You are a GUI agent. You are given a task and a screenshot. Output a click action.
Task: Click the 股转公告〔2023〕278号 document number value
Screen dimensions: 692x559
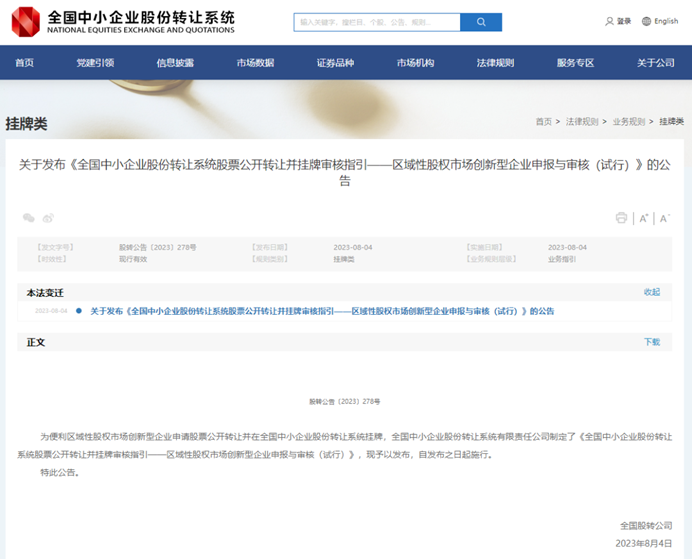tap(158, 248)
